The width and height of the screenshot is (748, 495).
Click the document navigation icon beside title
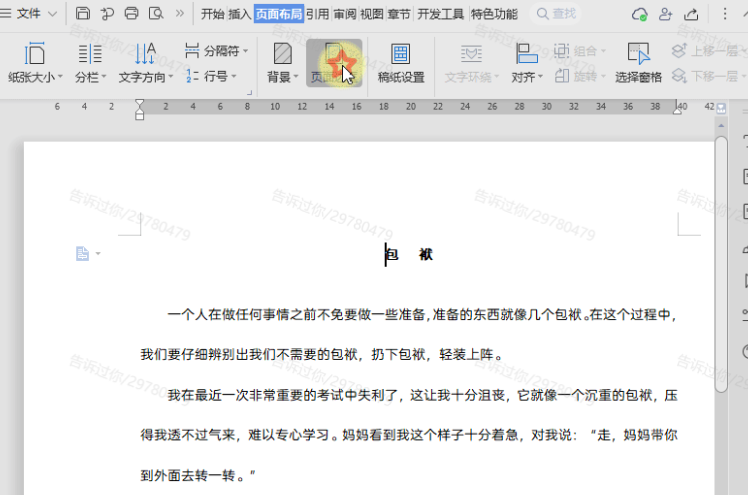click(82, 253)
